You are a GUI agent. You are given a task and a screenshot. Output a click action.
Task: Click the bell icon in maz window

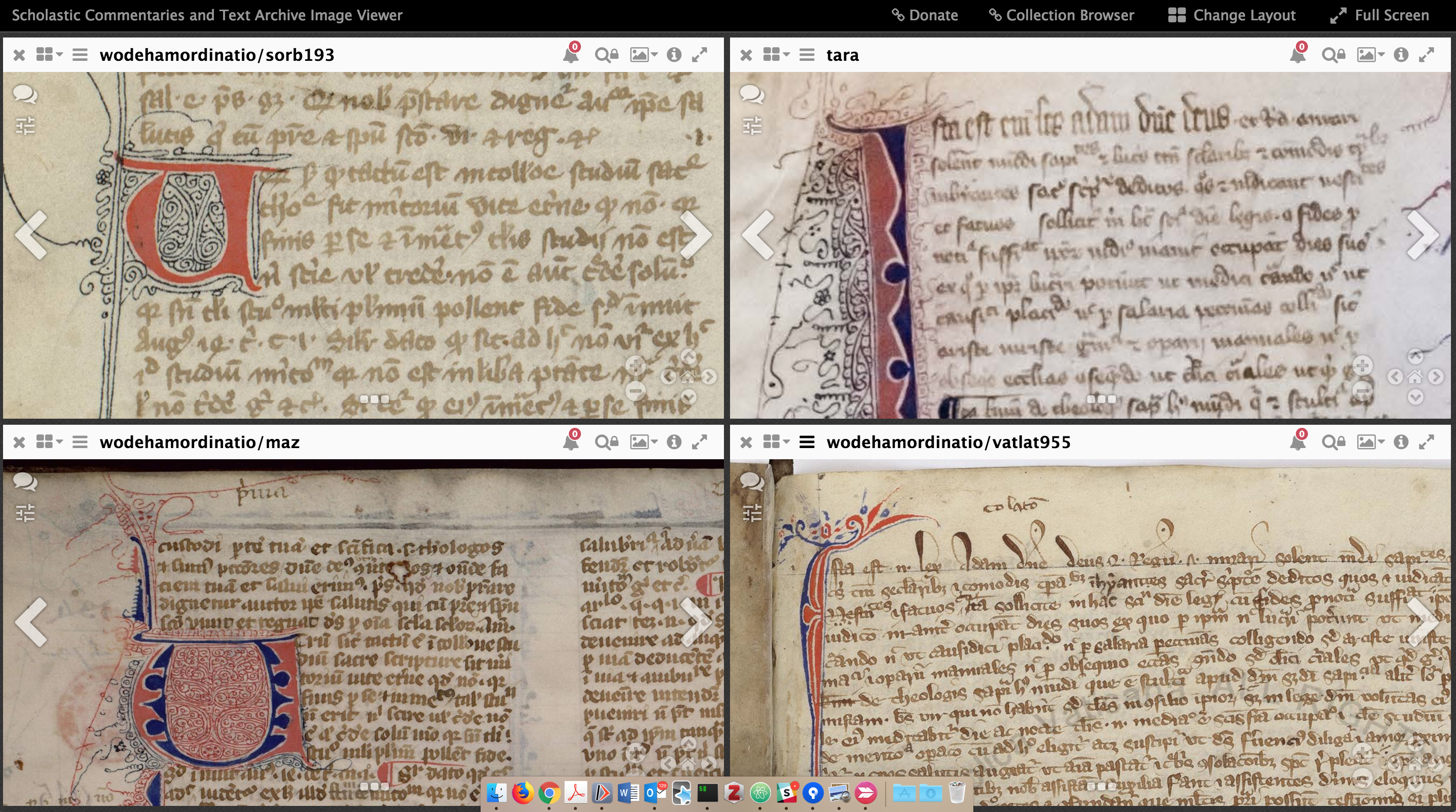(x=571, y=441)
